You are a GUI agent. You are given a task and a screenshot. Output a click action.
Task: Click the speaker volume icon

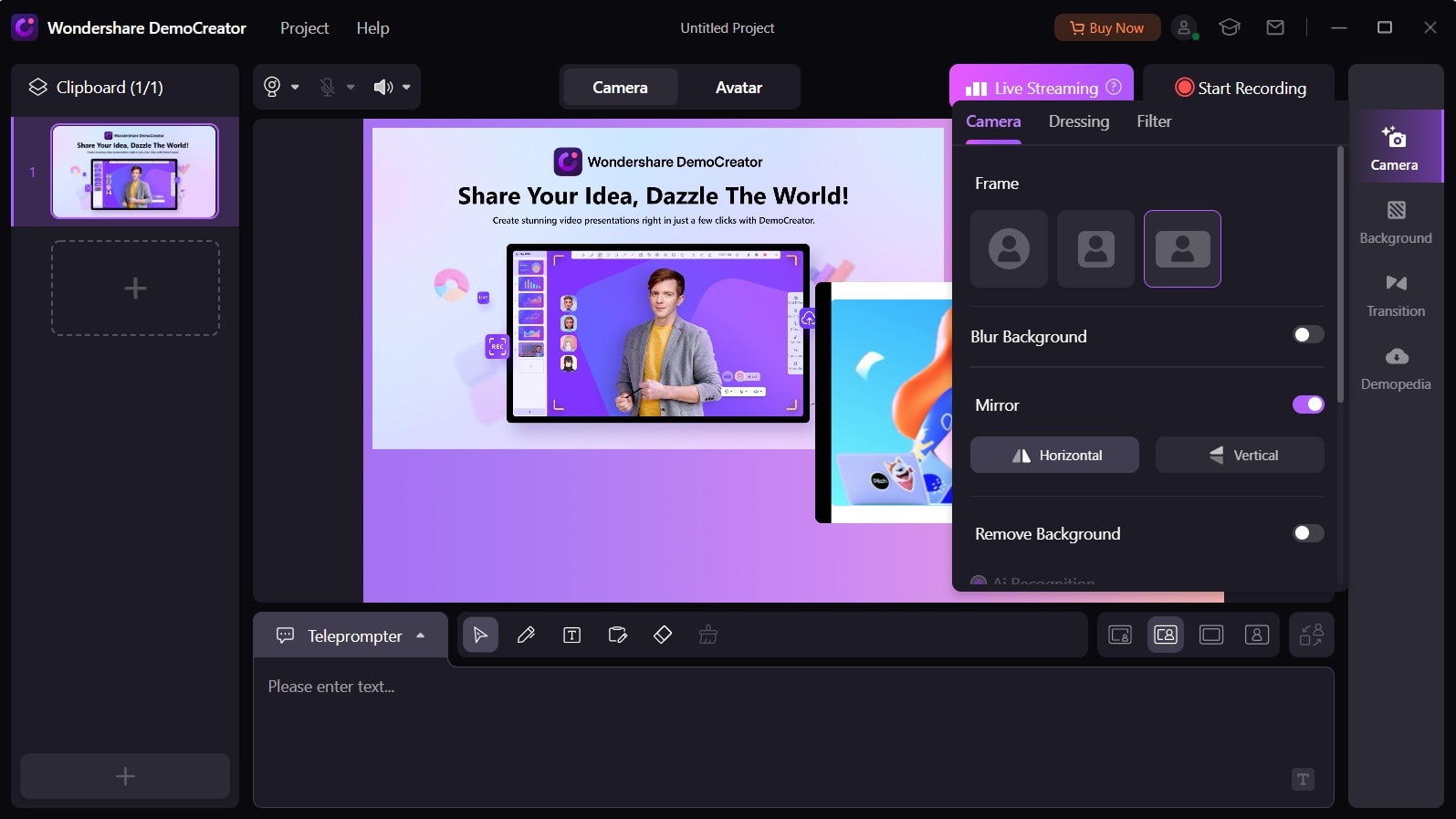383,87
